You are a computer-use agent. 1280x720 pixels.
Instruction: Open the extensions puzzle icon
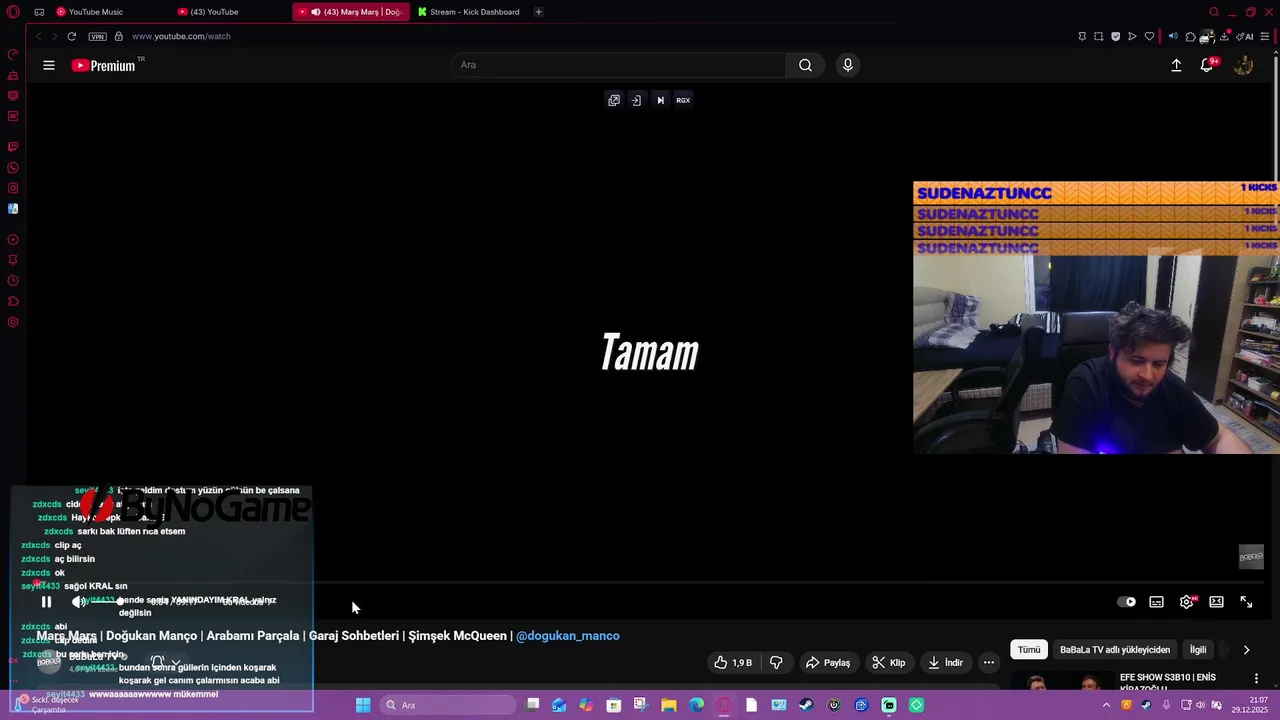(1190, 36)
